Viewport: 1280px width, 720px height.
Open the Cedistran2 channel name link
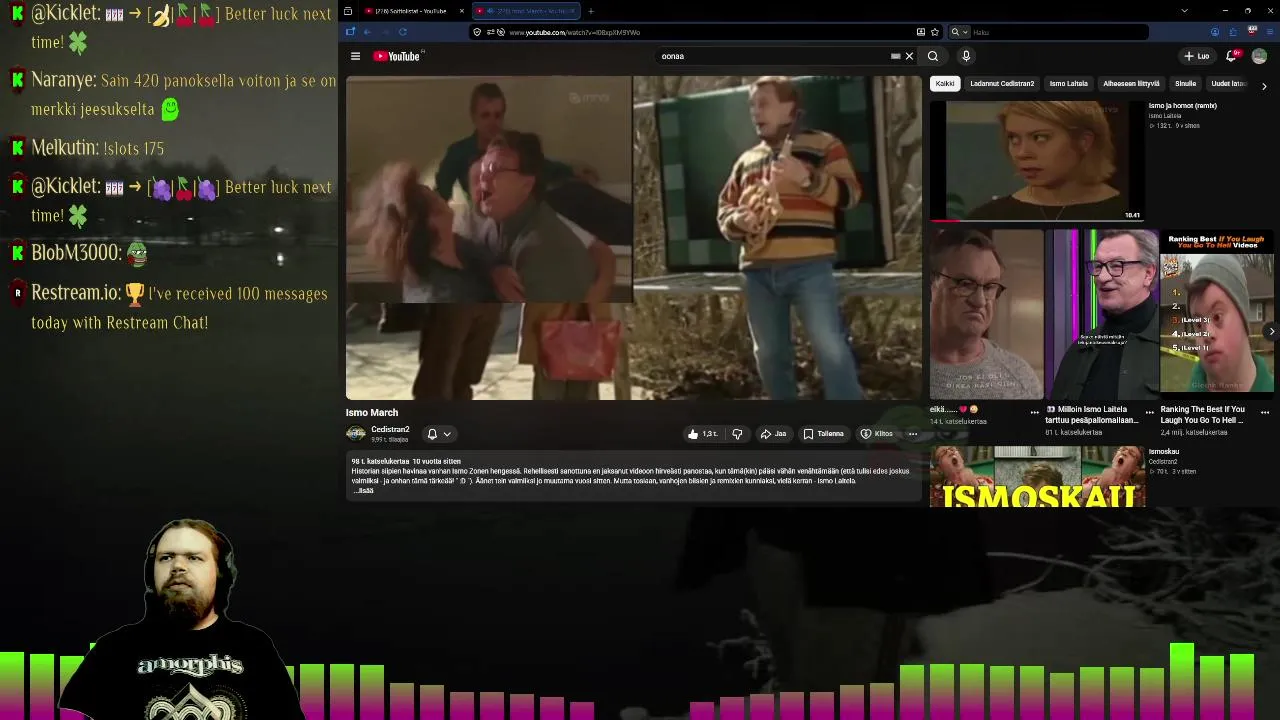point(390,429)
